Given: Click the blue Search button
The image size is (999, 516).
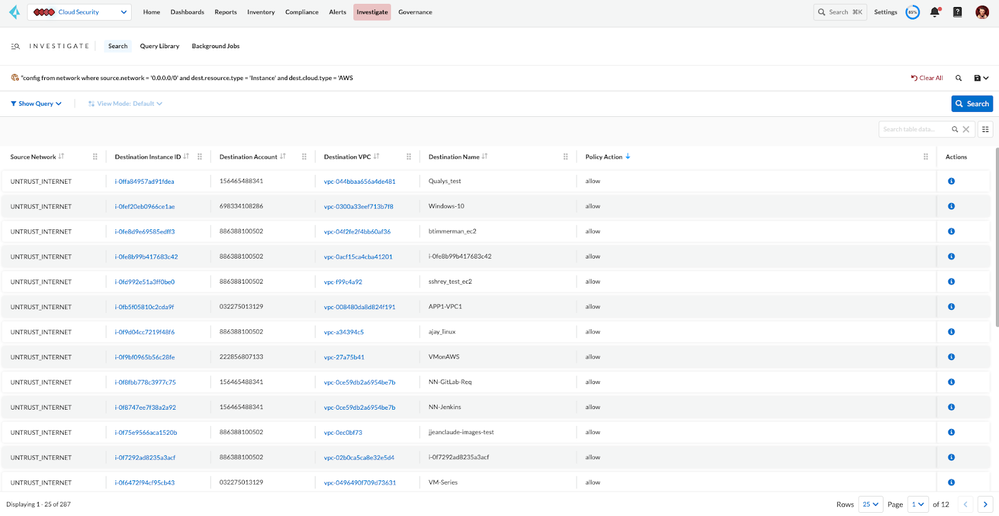Looking at the screenshot, I should pyautogui.click(x=971, y=103).
